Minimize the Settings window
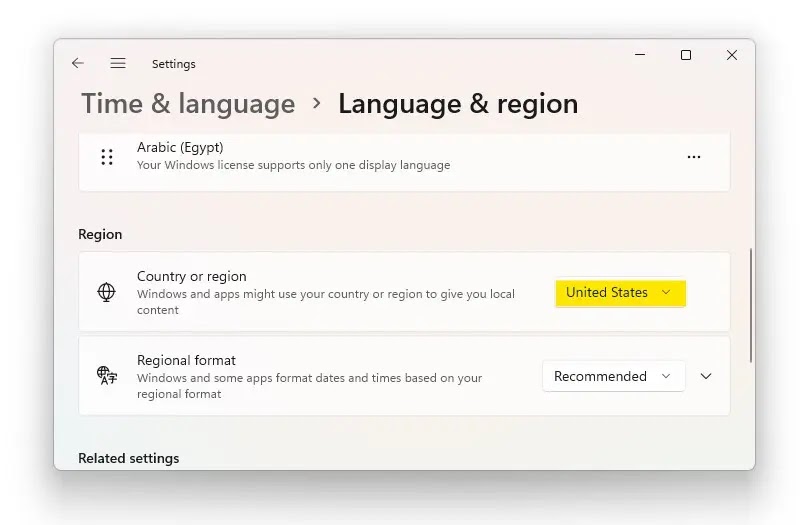This screenshot has width=805, height=525. tap(640, 54)
